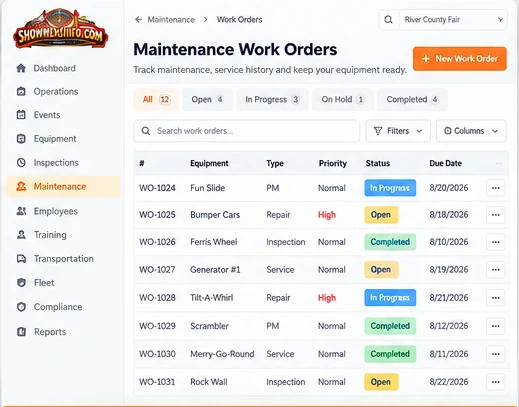Open actions menu for WO-1026 Ferris Wheel
The height and width of the screenshot is (407, 519).
[496, 242]
